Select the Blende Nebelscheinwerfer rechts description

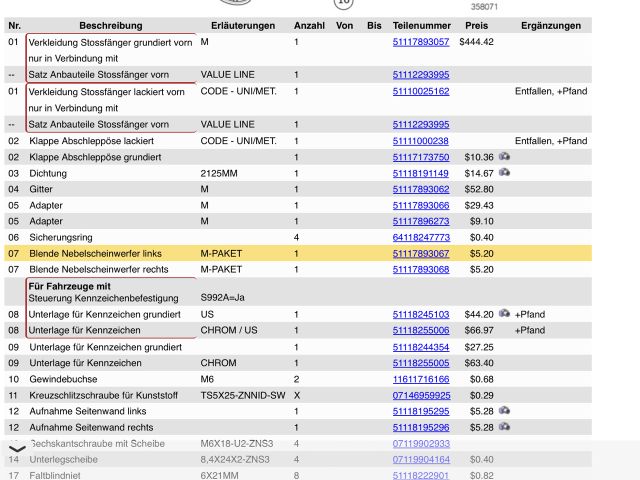tap(98, 269)
